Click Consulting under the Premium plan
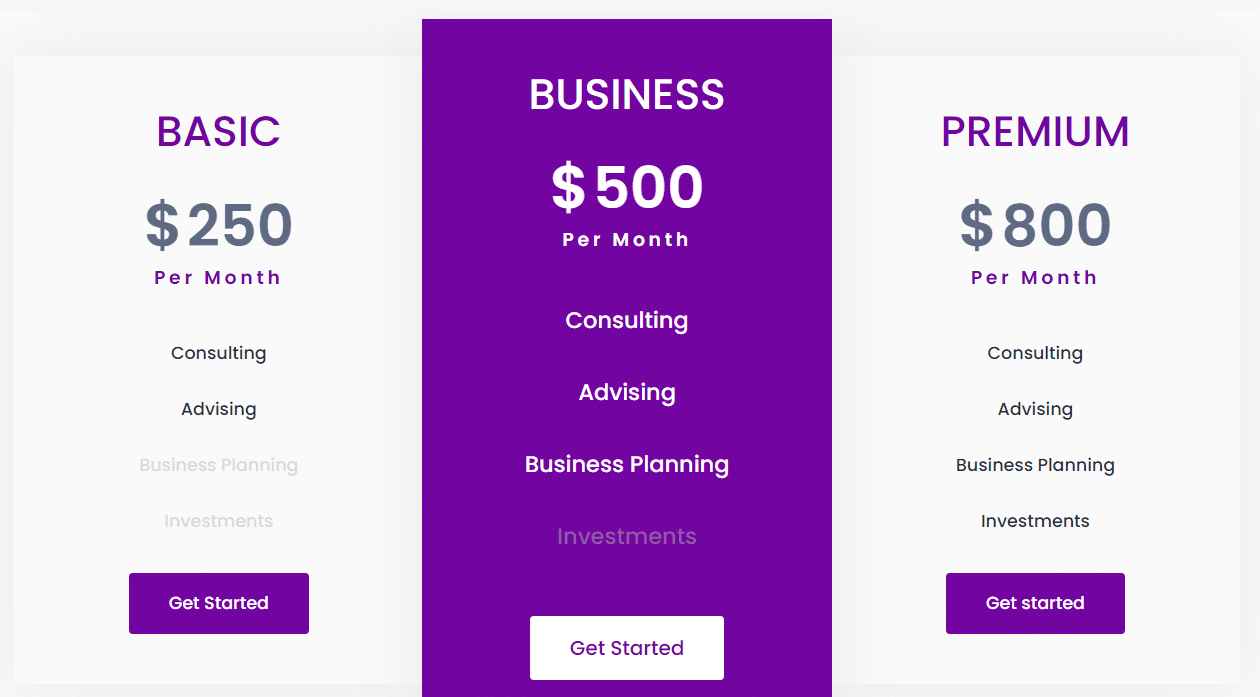 [x=1035, y=353]
